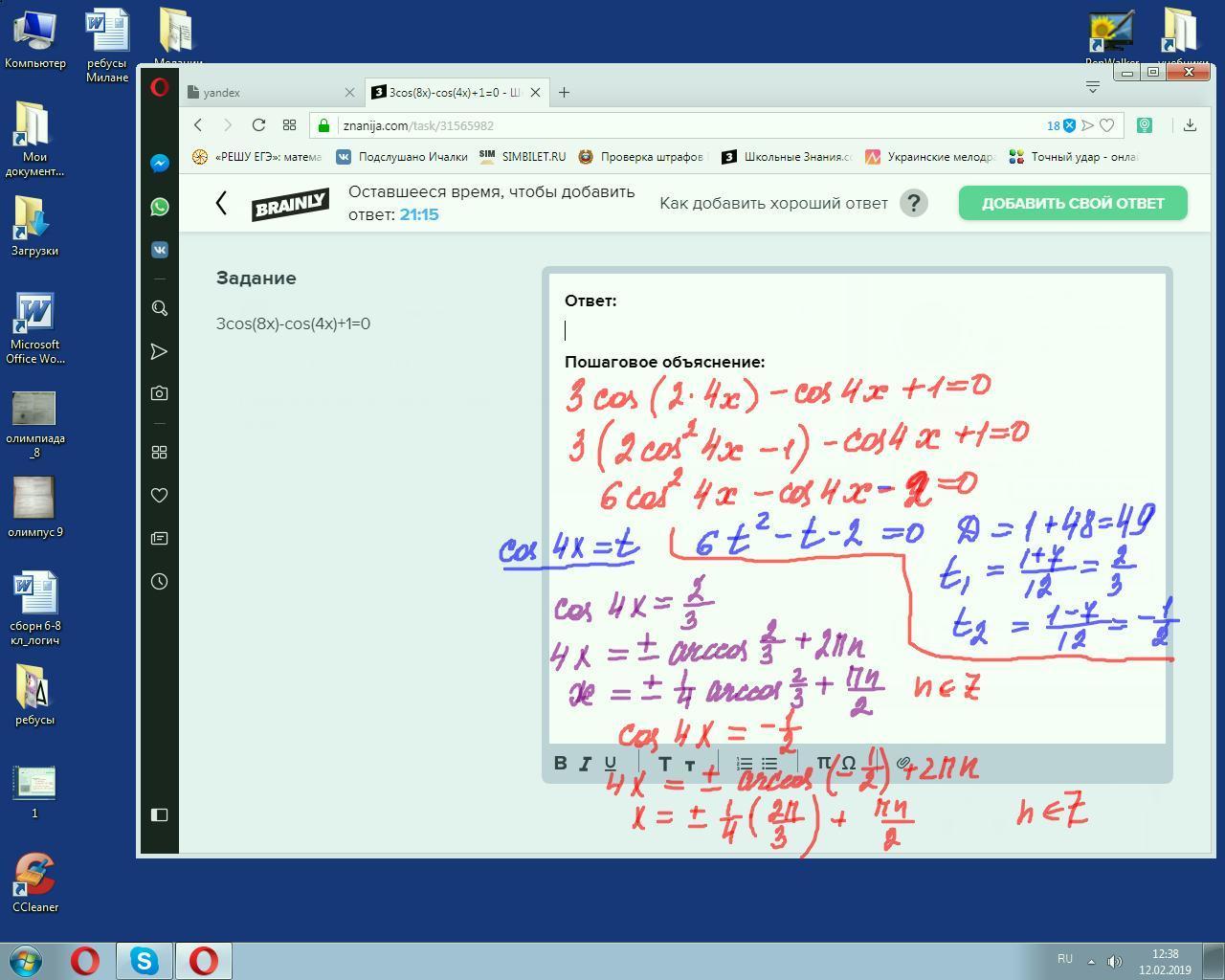Open the Компьютер desktop icon

coord(35,39)
